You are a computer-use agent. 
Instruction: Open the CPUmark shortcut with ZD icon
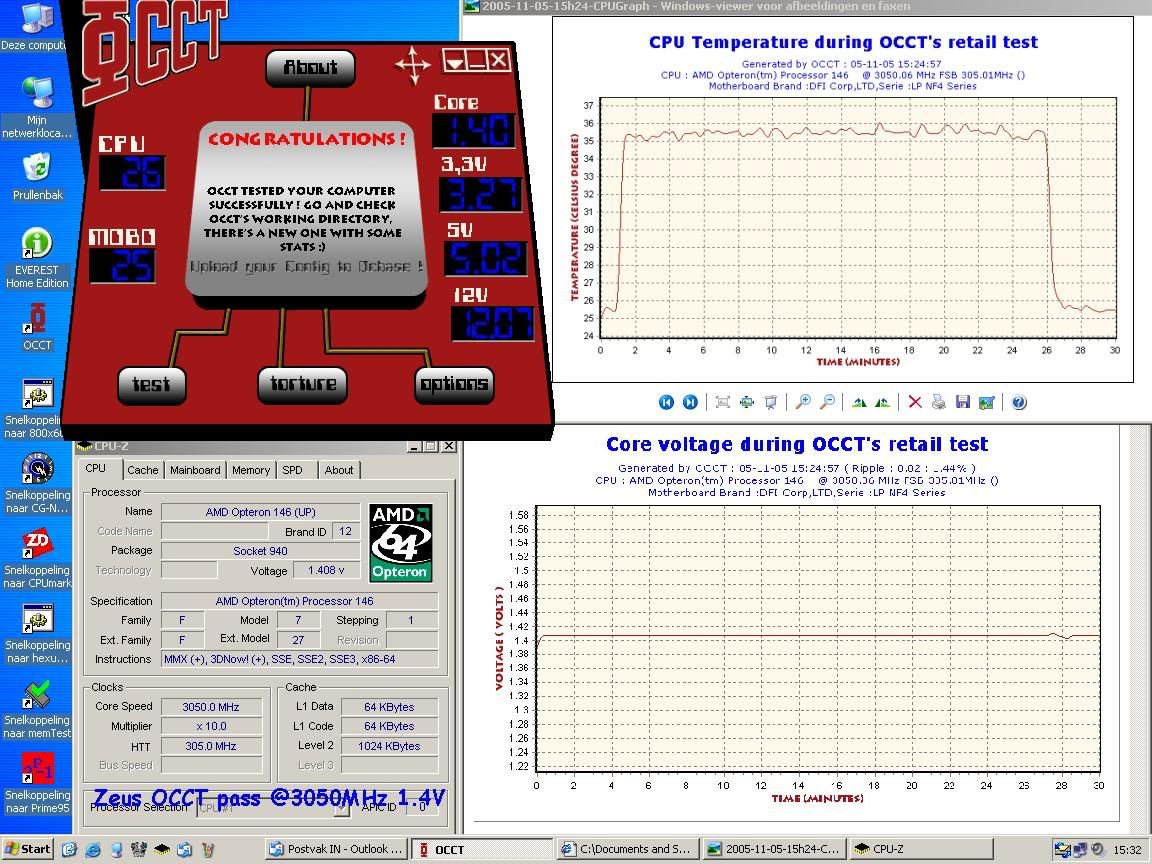(x=37, y=558)
